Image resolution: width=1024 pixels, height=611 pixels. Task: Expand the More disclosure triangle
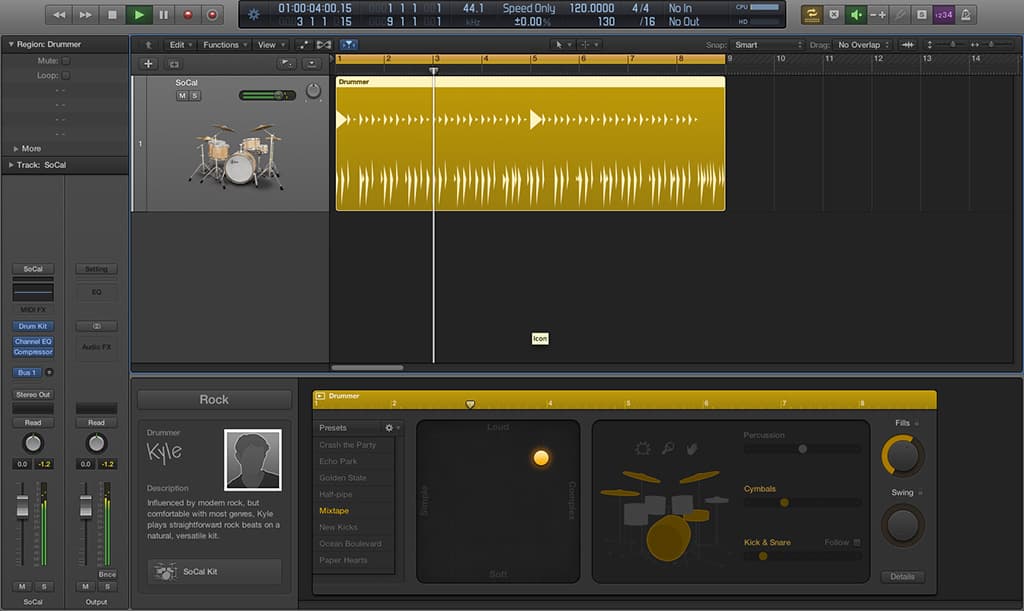16,149
